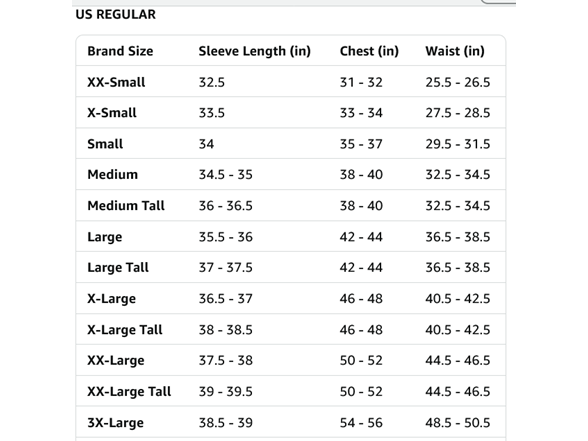
Task: Select sleeve length value 34.5 - 35
Action: pos(226,175)
